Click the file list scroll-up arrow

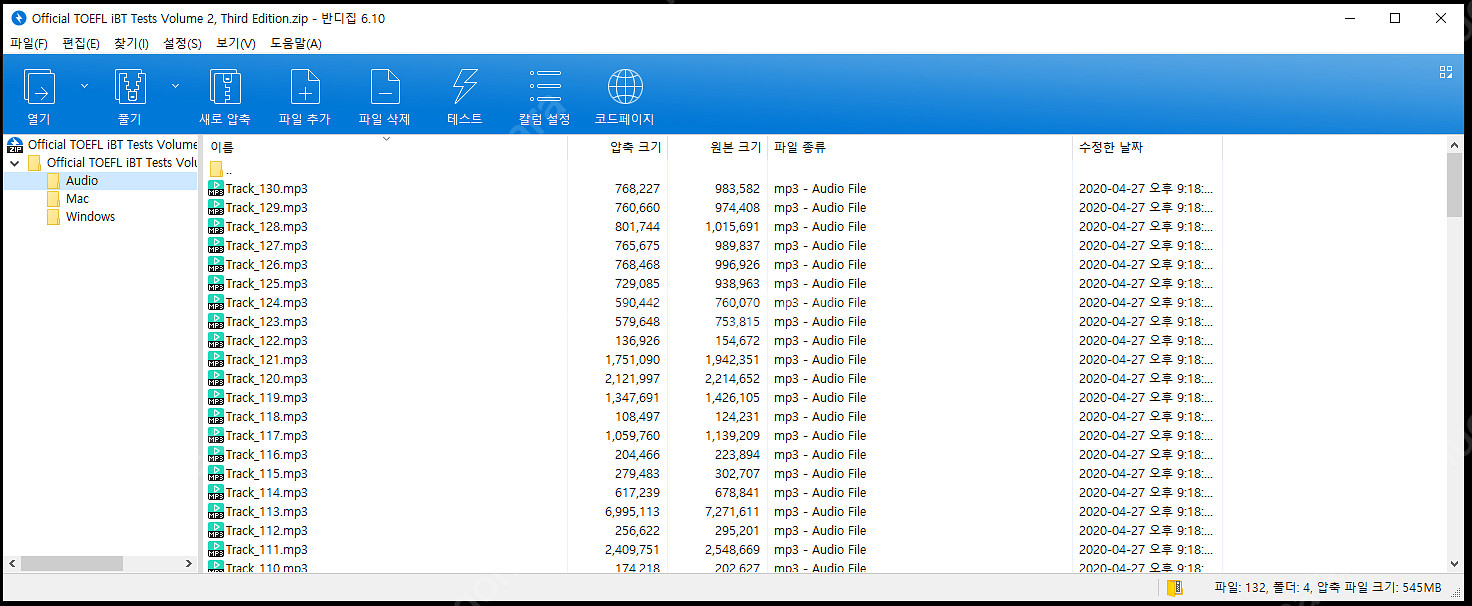[1455, 144]
